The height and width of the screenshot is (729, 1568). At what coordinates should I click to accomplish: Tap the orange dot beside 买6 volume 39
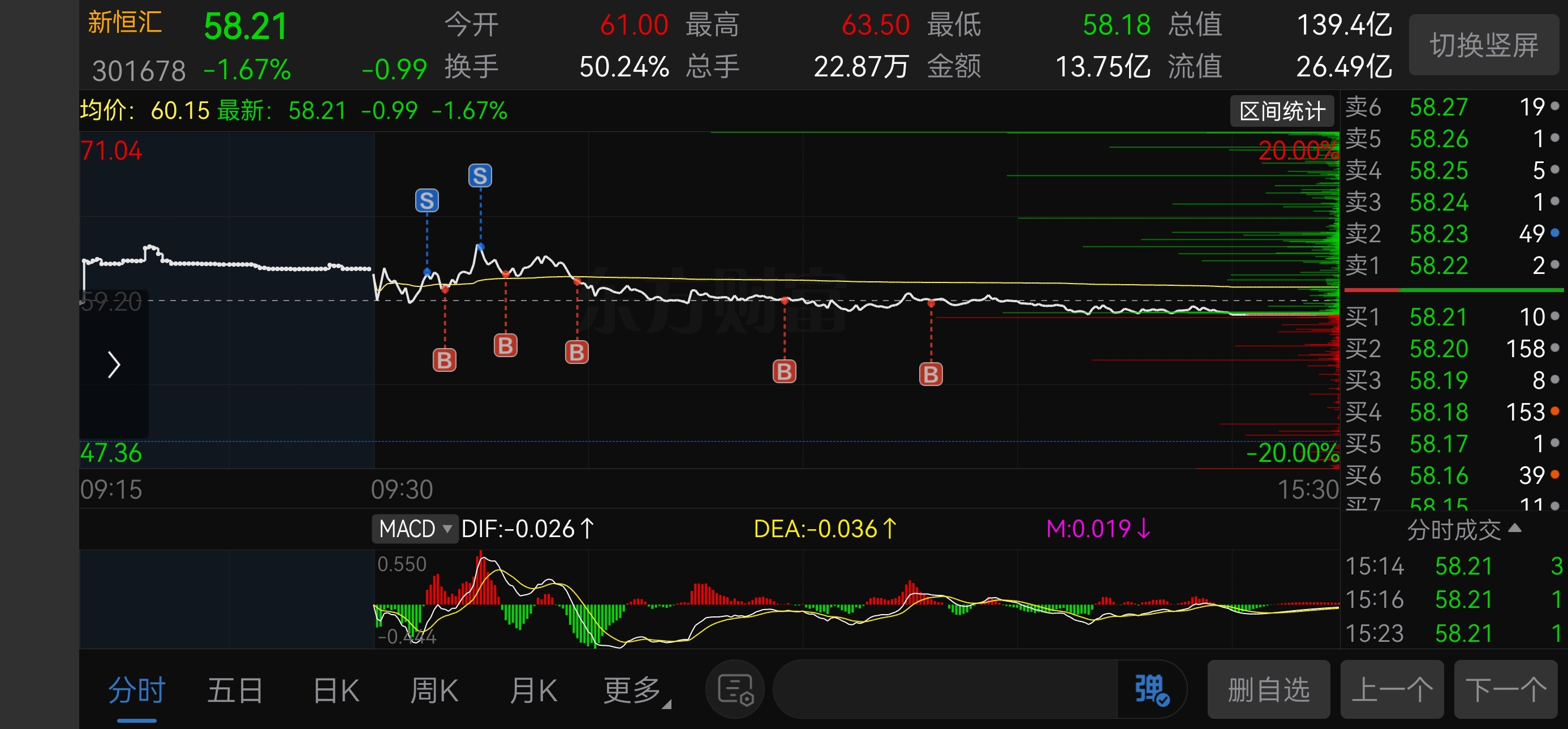pos(1554,474)
